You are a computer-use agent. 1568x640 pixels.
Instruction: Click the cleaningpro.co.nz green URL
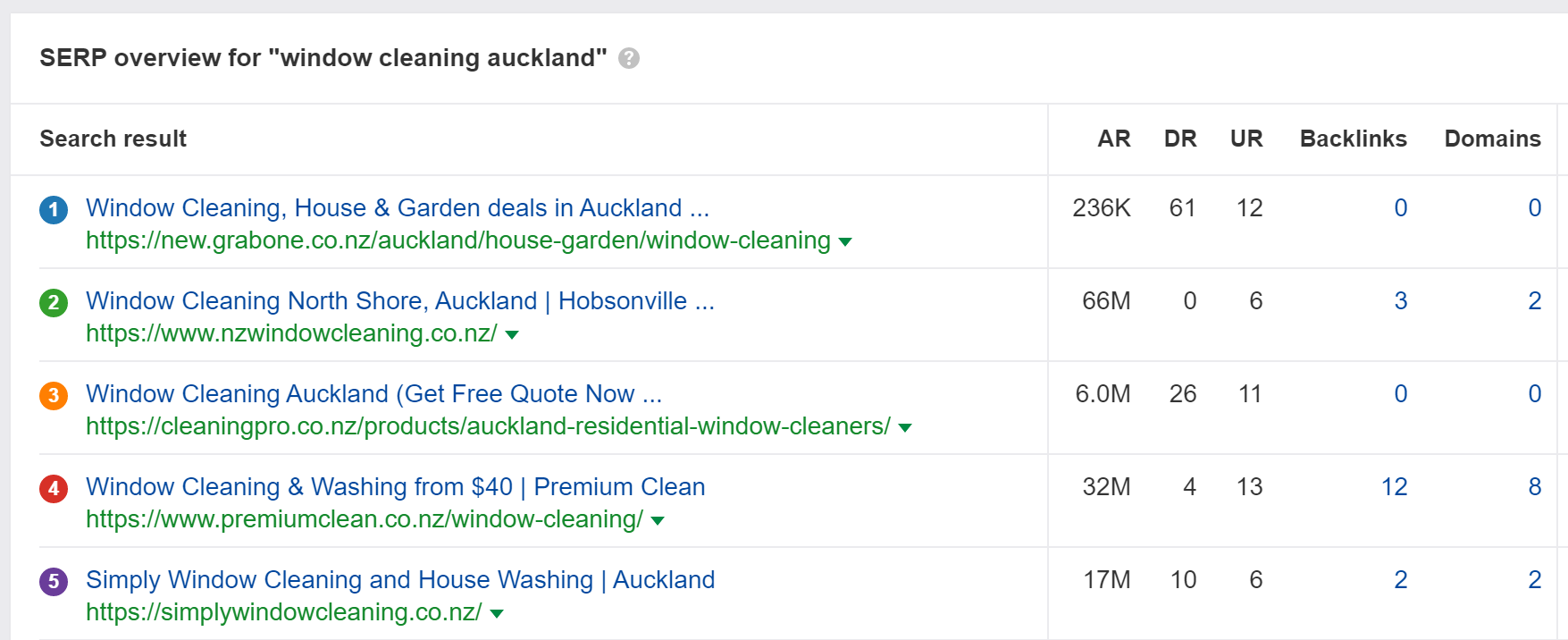coord(488,426)
